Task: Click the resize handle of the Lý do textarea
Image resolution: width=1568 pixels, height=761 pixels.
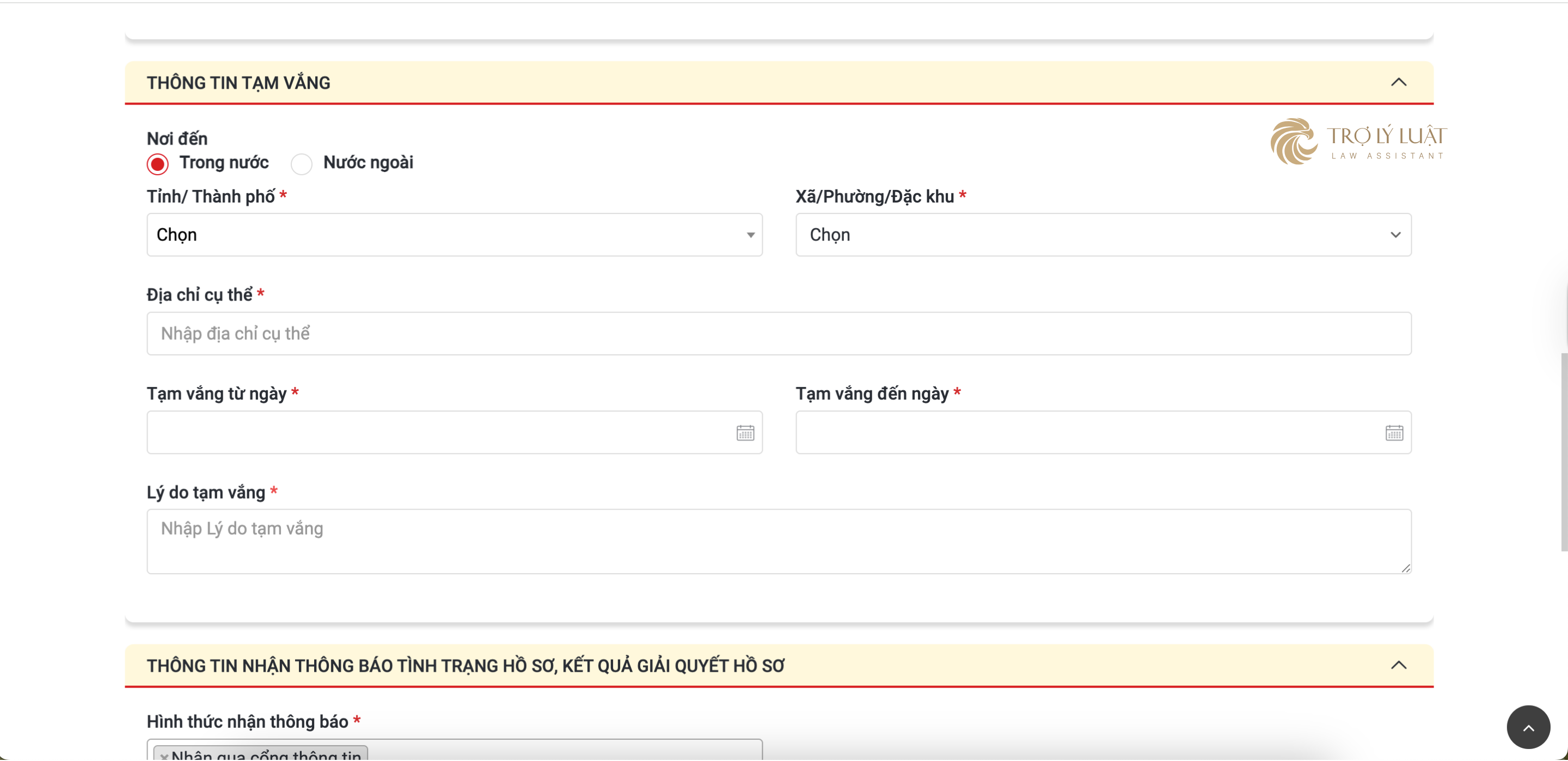Action: [1406, 569]
